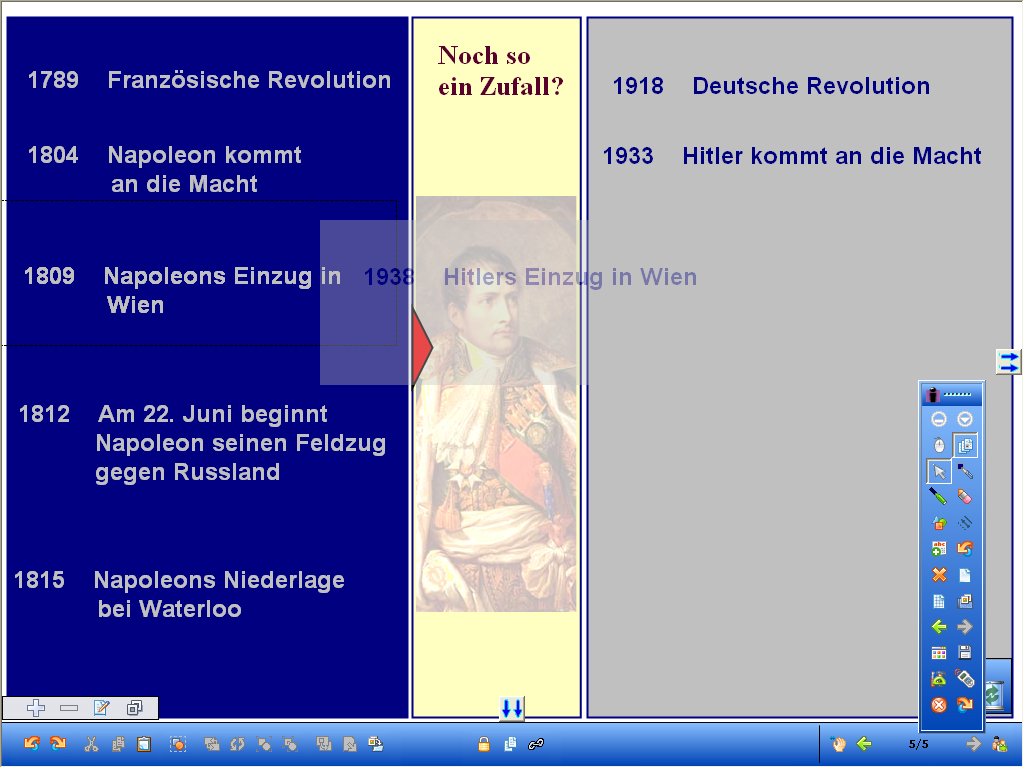The image size is (1024, 768).
Task: Go to previous page with bottom bar green arrow
Action: click(864, 744)
